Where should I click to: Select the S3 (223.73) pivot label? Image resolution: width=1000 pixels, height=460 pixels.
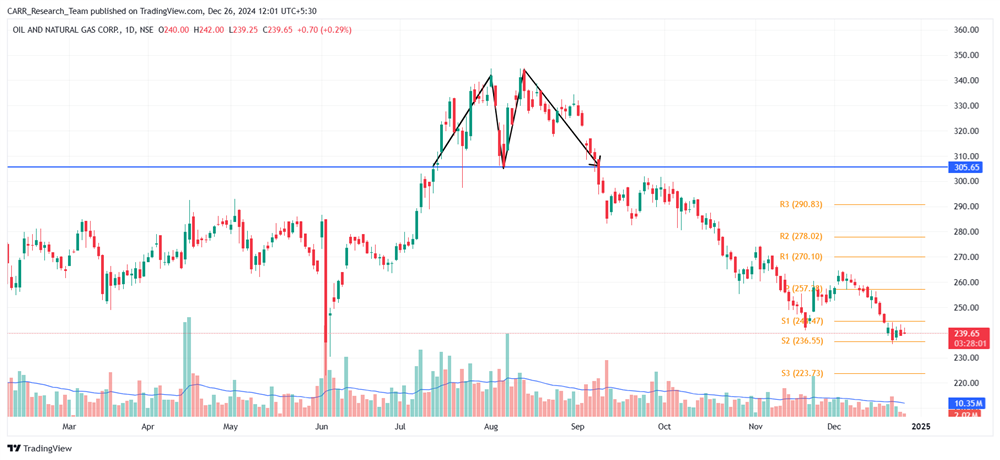[x=802, y=374]
